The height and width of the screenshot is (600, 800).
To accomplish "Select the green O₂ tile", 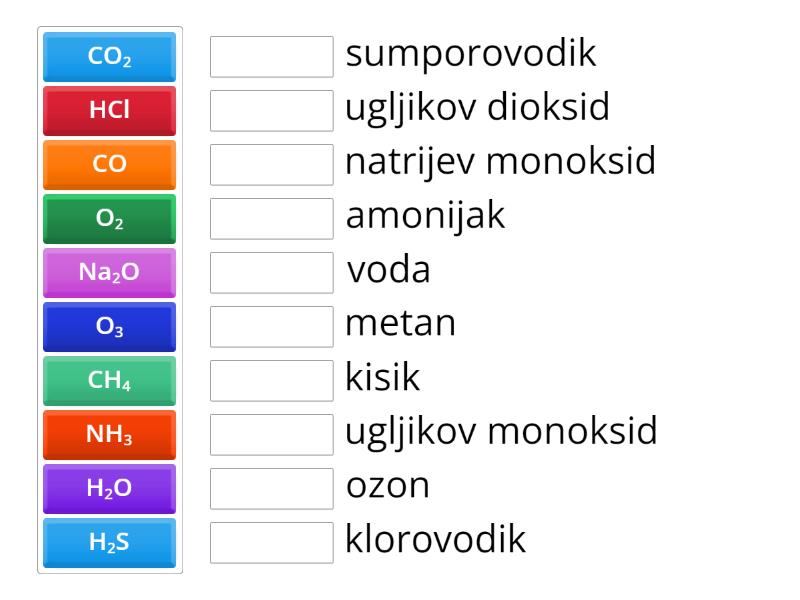I will pos(110,219).
